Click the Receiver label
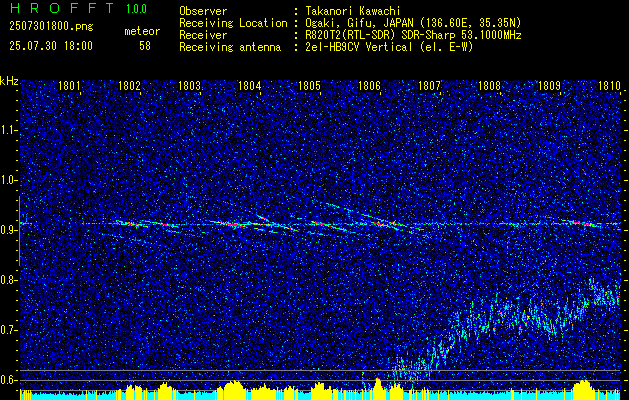The image size is (629, 400). pyautogui.click(x=203, y=35)
